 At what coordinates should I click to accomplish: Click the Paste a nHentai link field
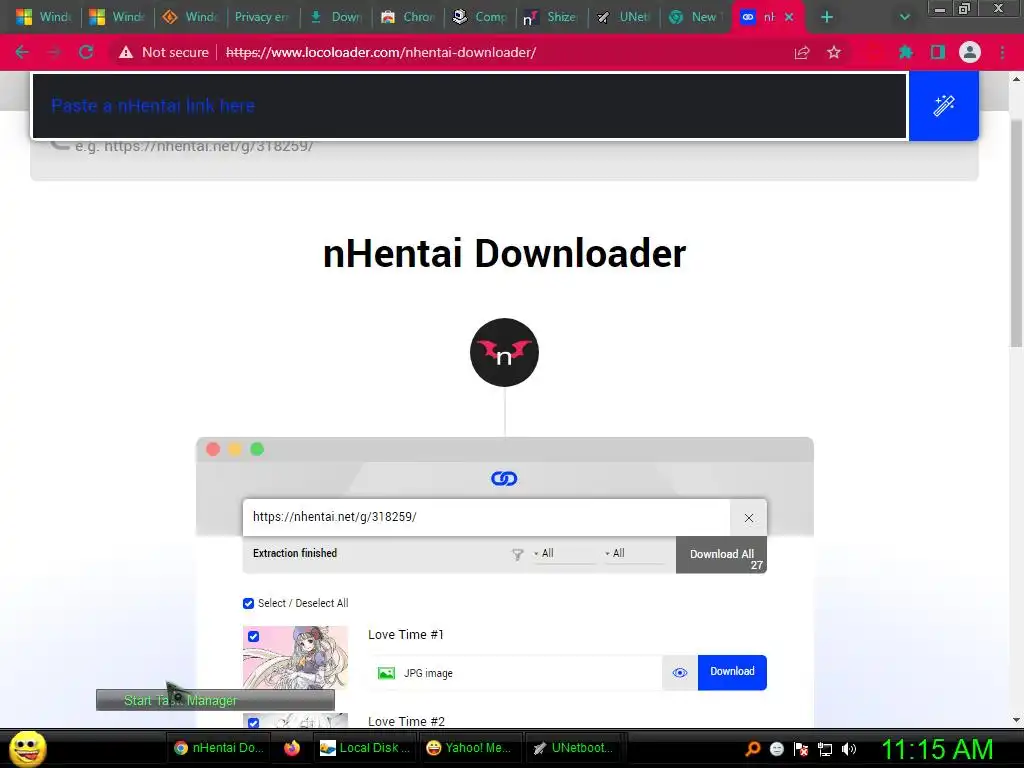click(470, 106)
